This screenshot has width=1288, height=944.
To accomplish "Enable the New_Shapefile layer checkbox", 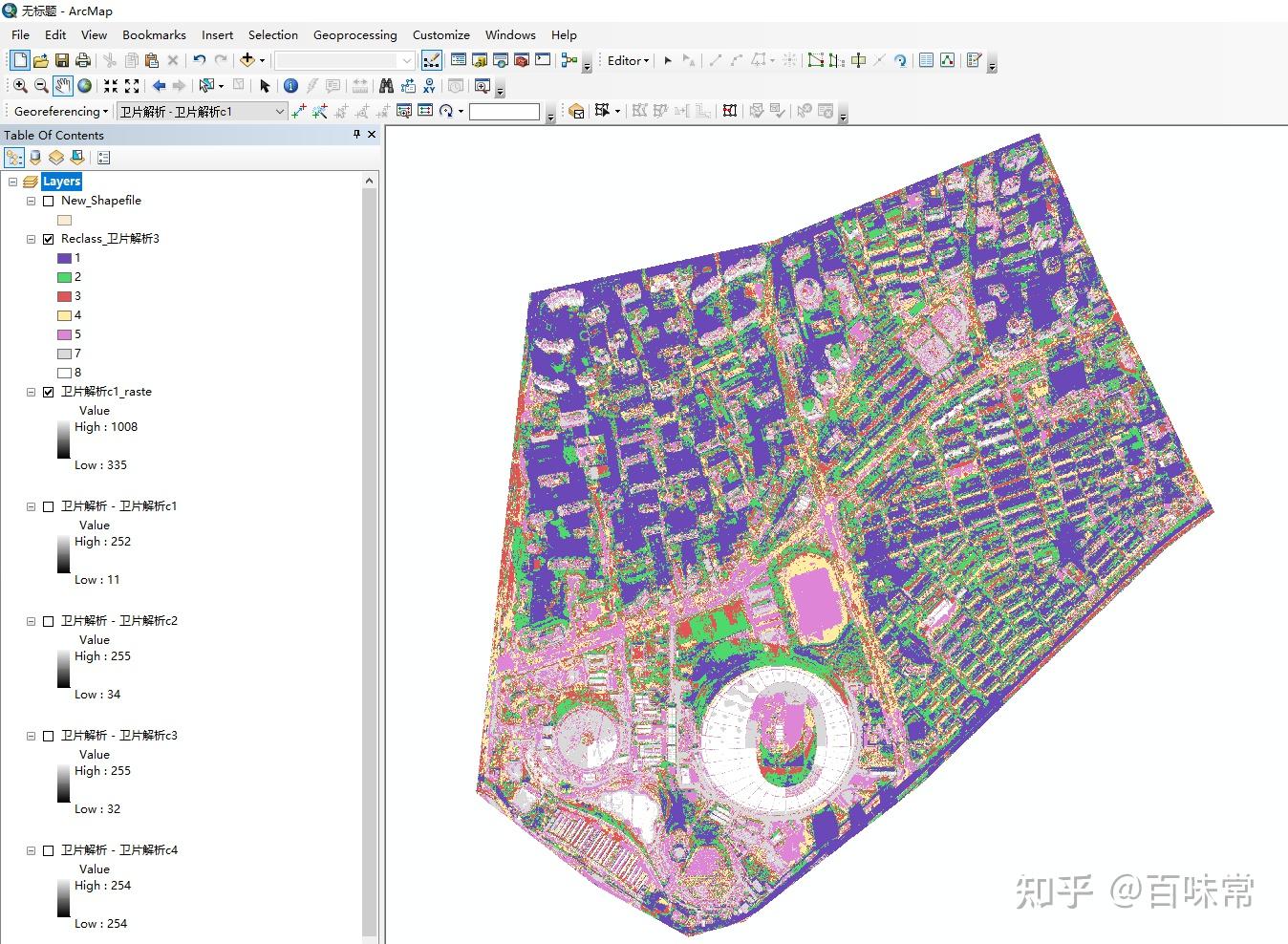I will [49, 201].
